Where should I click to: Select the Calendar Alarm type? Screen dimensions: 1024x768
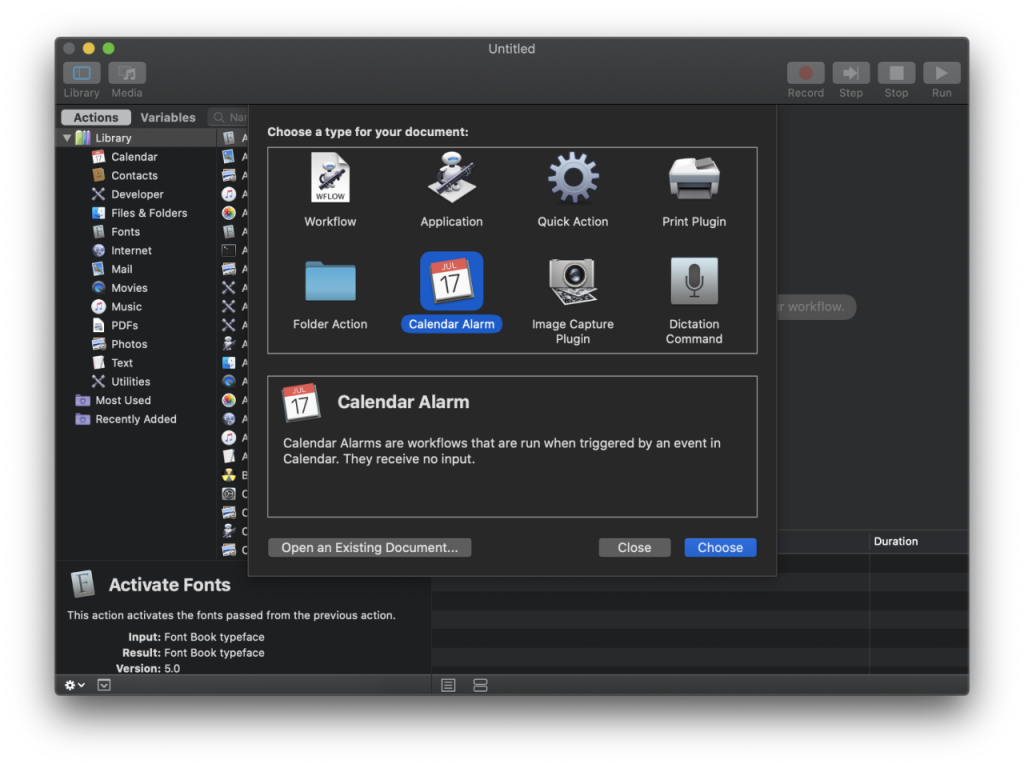click(x=451, y=293)
